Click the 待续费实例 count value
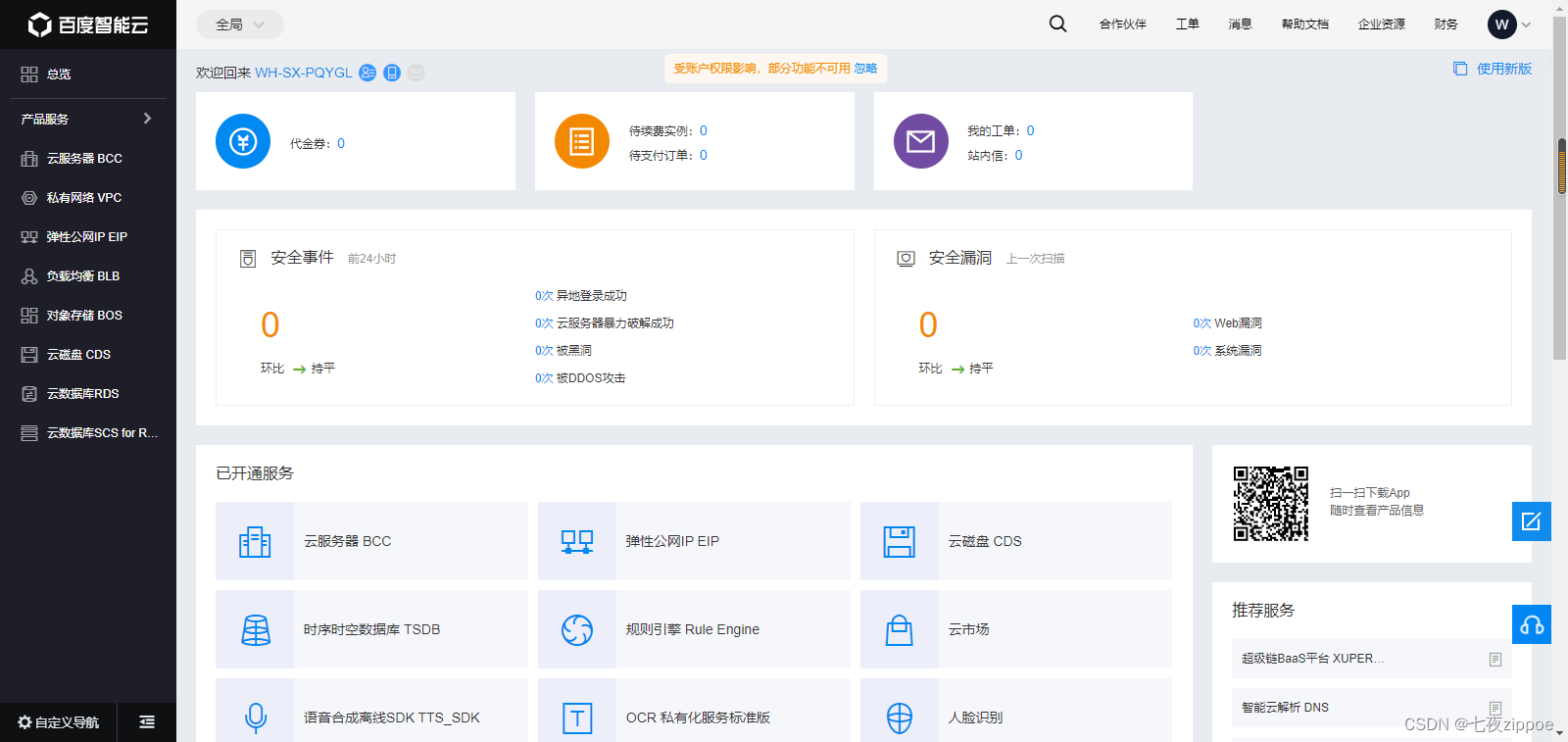The height and width of the screenshot is (742, 1568). click(704, 130)
